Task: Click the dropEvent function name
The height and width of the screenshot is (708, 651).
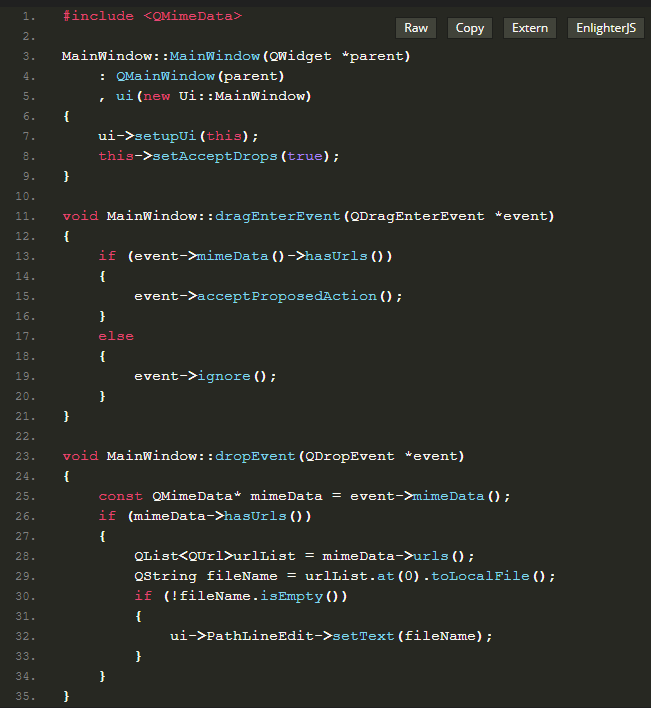Action: (247, 456)
